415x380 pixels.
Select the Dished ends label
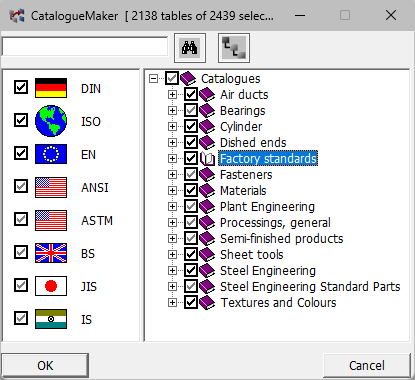pos(253,143)
